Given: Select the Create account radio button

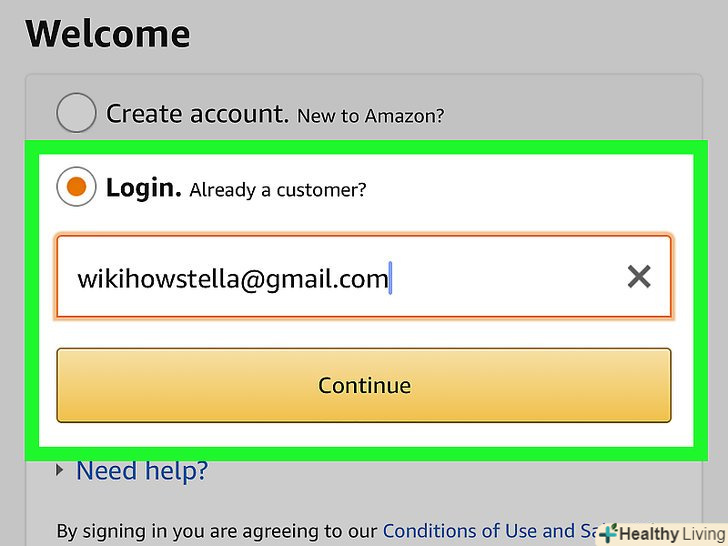Looking at the screenshot, I should coord(77,114).
